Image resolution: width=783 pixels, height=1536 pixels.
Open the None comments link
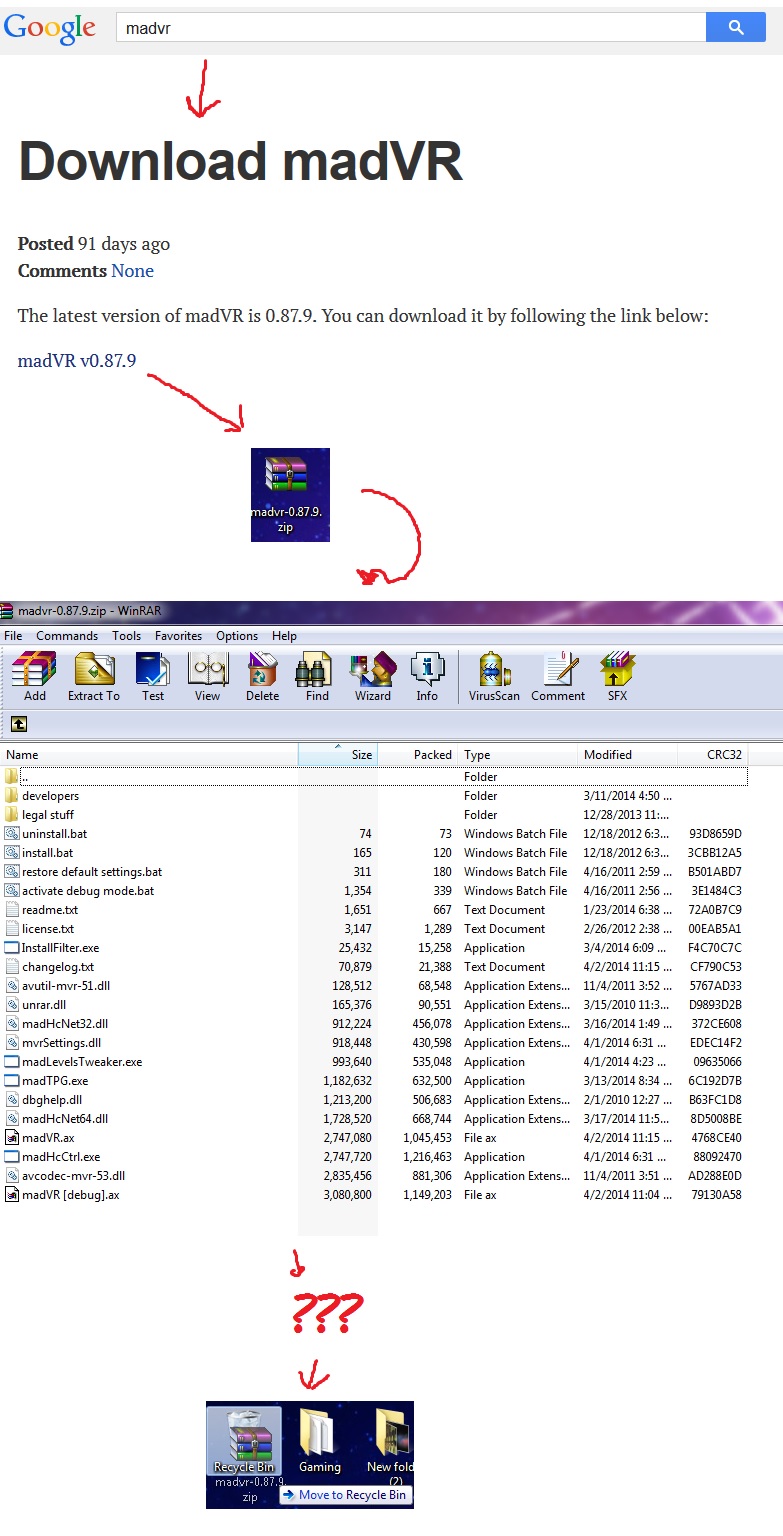[132, 271]
